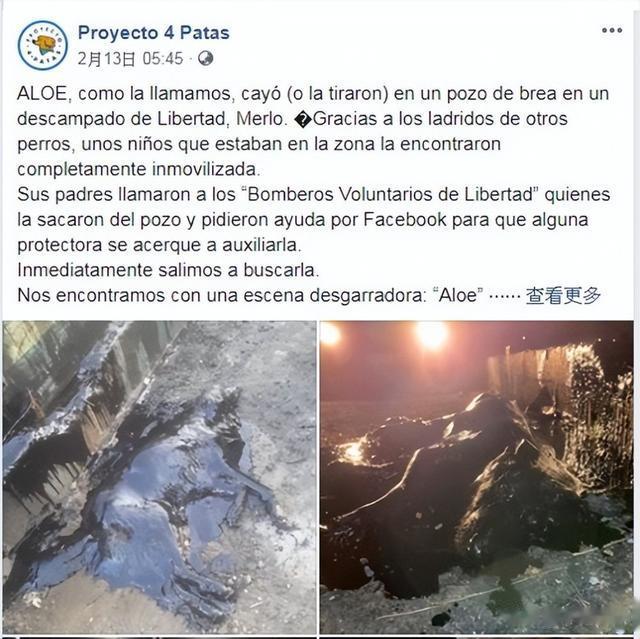Open the left daytime tar-pit dog photo
The image size is (640, 639).
tap(160, 477)
